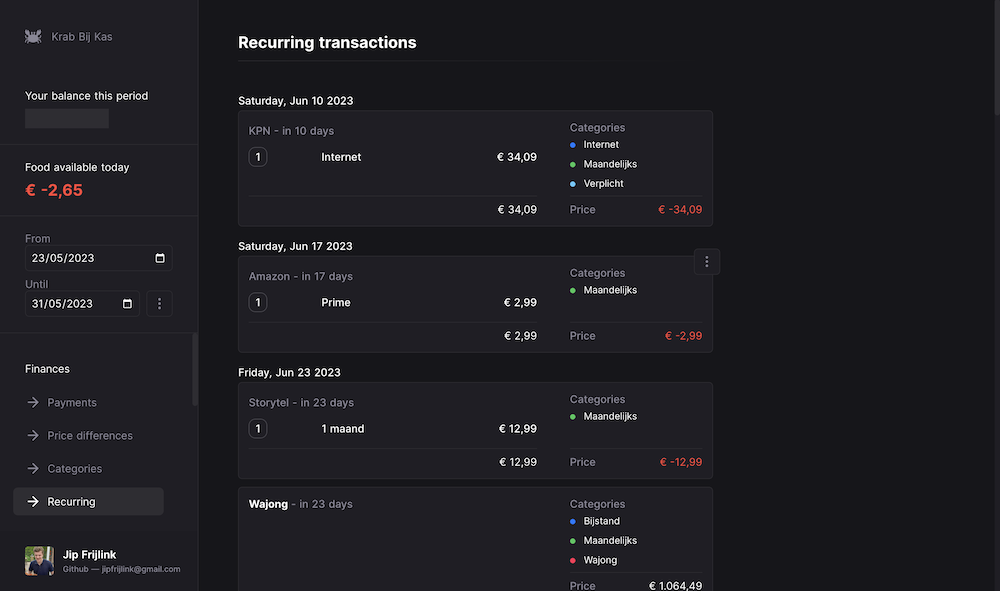Open the calendar icon in the From field
Screen dimensions: 1000x591
point(159,258)
